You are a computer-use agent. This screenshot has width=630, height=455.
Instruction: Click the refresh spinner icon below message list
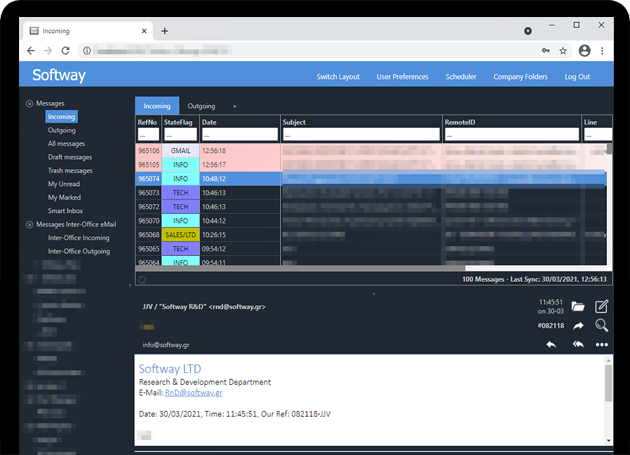(142, 279)
